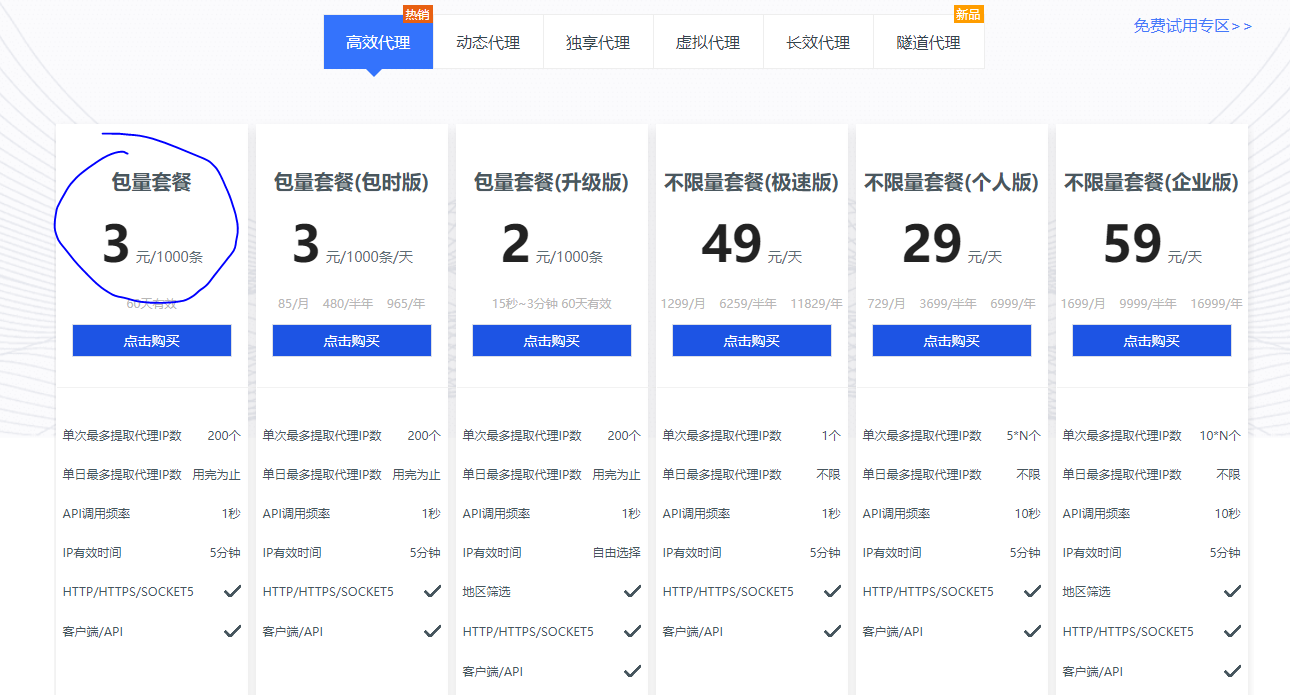
Task: Click the 49 元/天 price
Action: tap(752, 245)
